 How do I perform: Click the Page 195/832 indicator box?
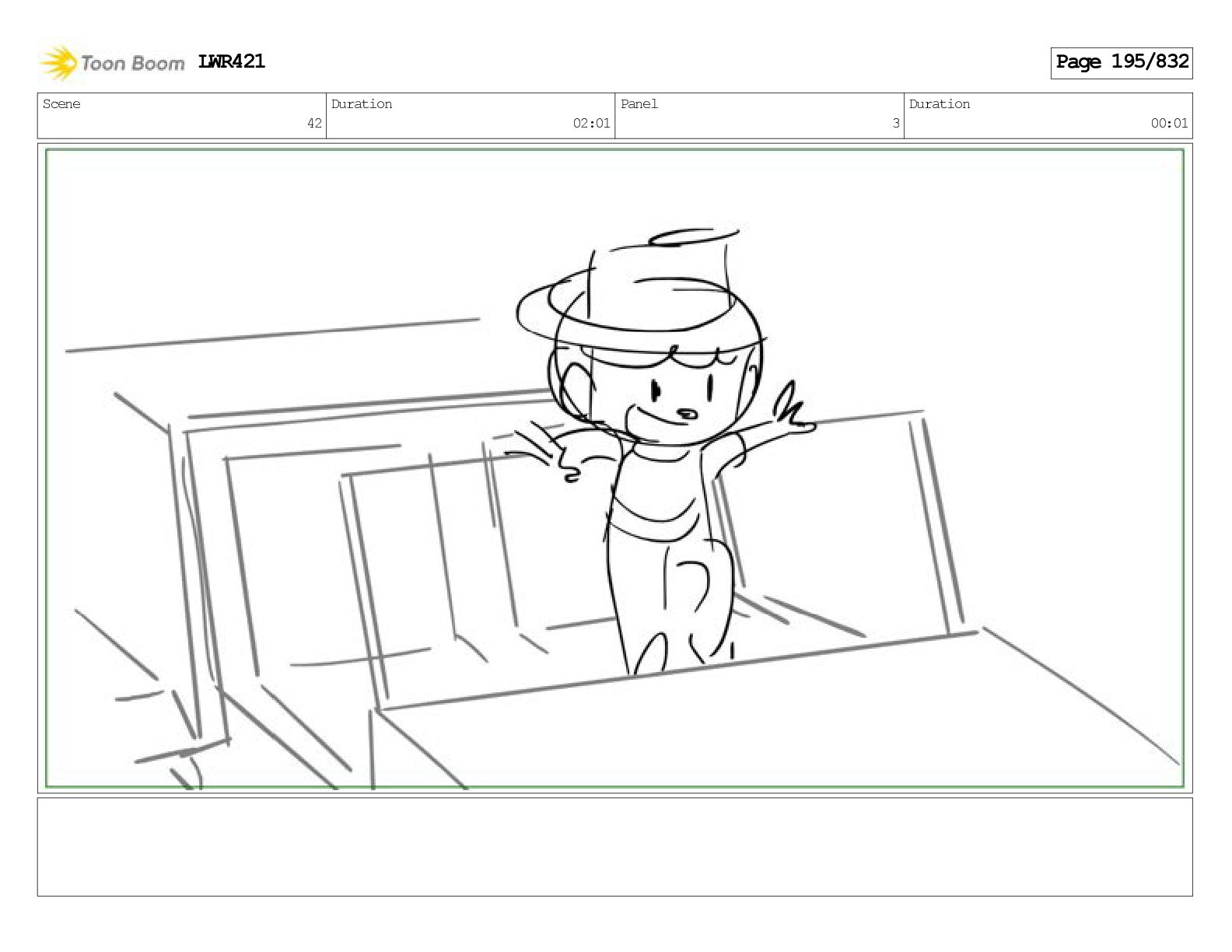click(x=1122, y=63)
